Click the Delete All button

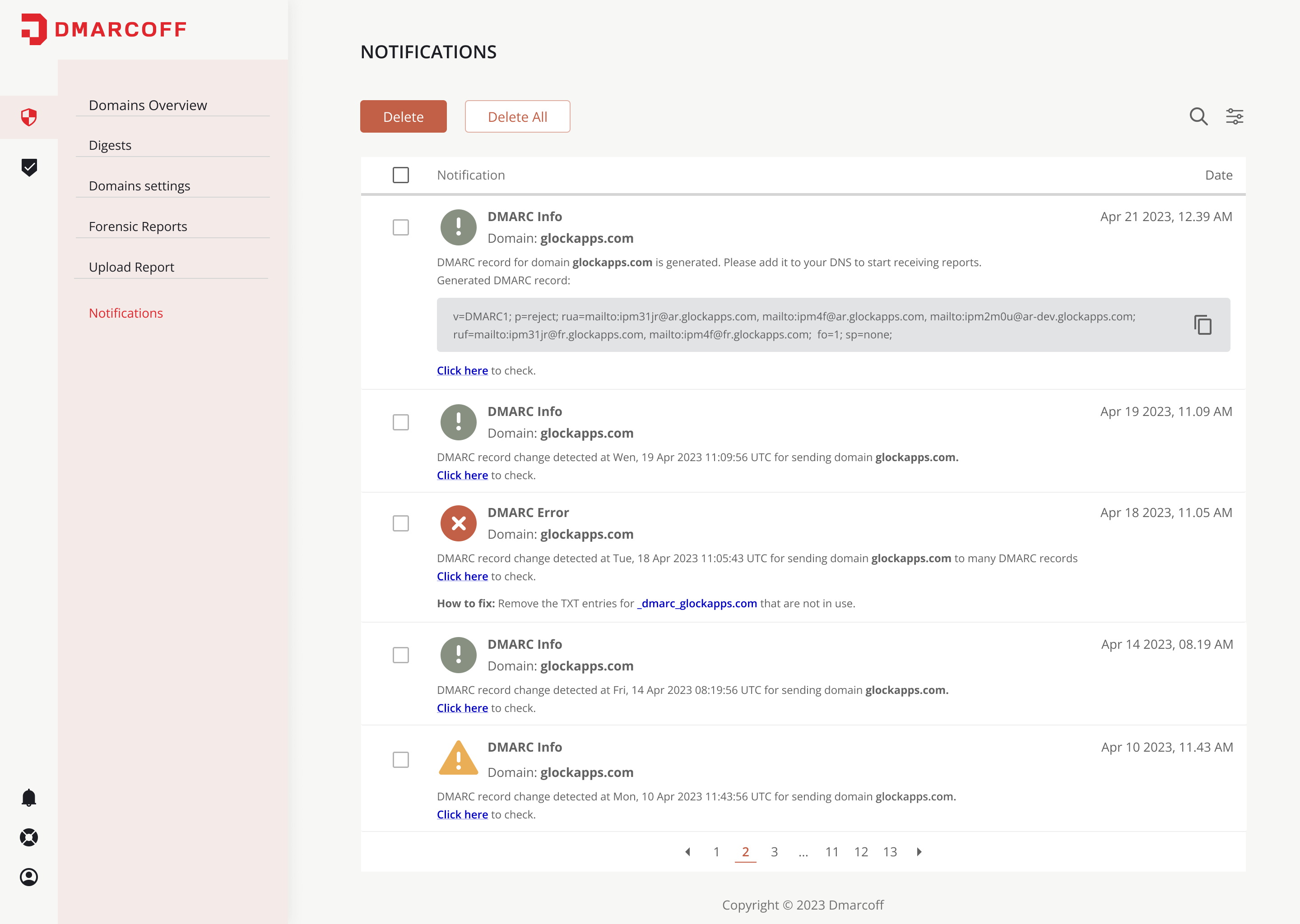point(517,116)
